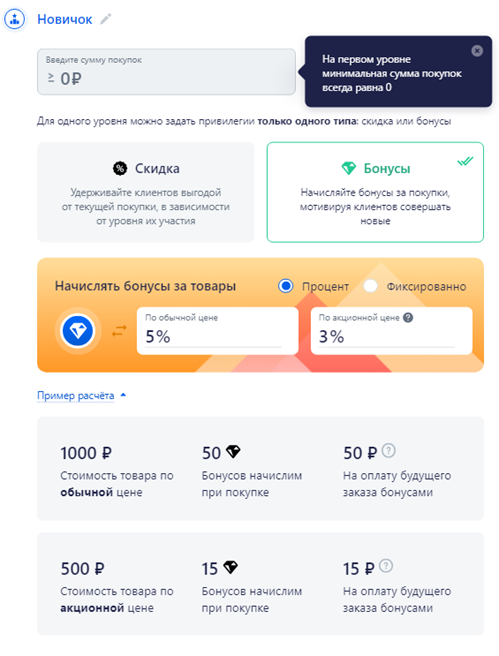Click the blue diamond bonus circle icon
Image resolution: width=499 pixels, height=656 pixels.
(78, 331)
